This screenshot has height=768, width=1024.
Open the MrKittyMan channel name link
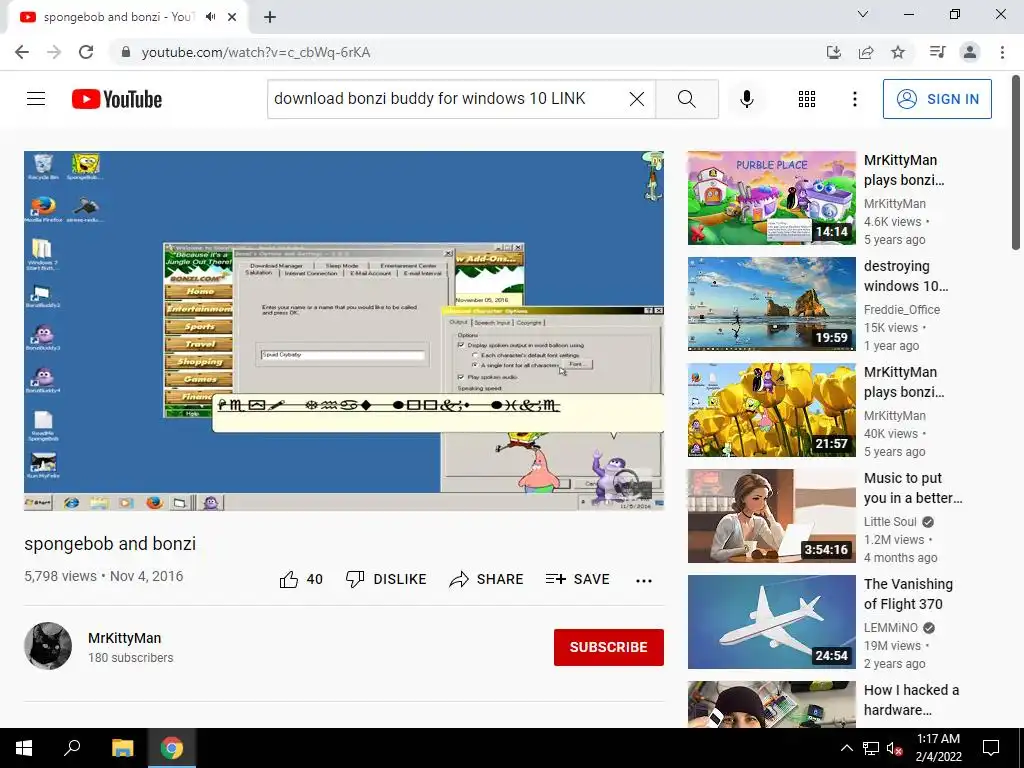pyautogui.click(x=124, y=638)
